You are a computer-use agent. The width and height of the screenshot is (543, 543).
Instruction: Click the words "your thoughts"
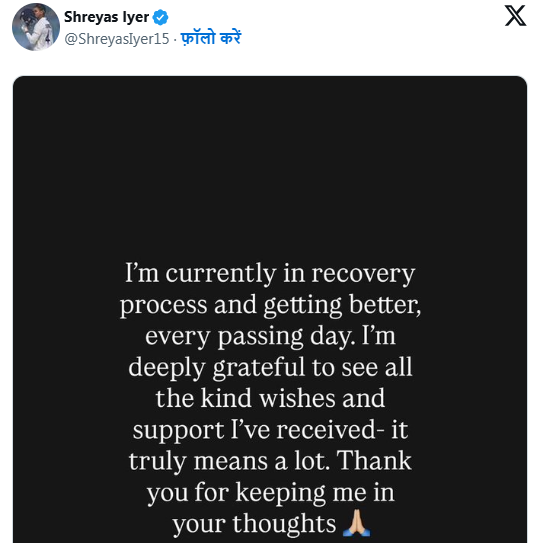(x=255, y=524)
